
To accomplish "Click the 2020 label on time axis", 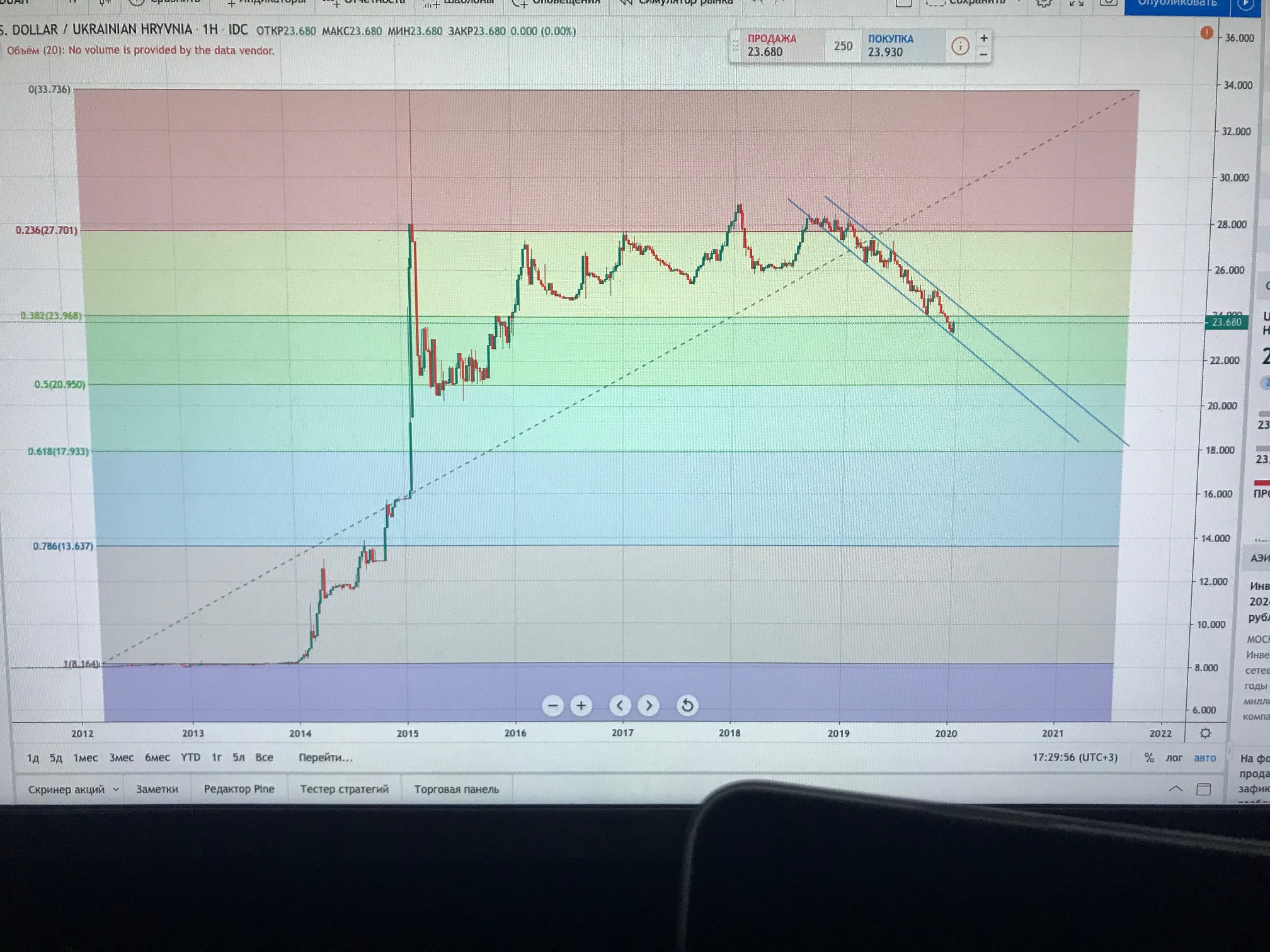I will (x=946, y=733).
